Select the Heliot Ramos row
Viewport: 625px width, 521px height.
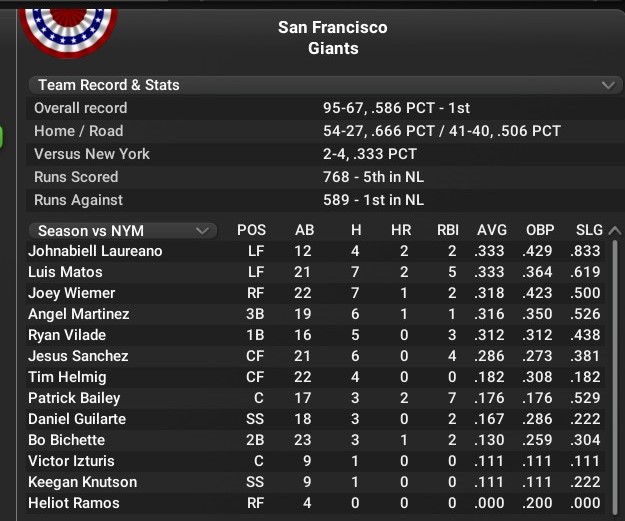pyautogui.click(x=315, y=503)
